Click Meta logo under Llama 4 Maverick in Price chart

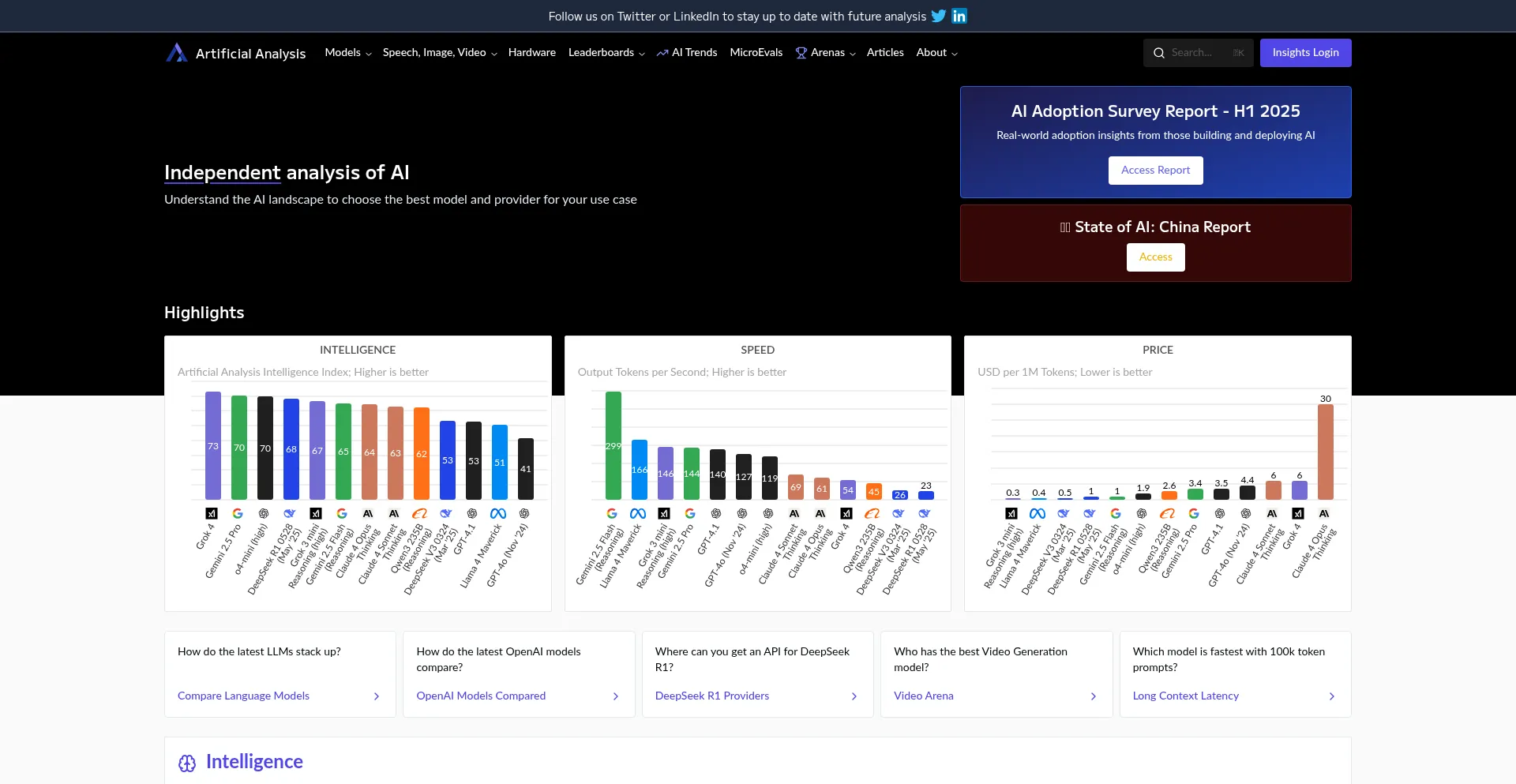click(1038, 513)
